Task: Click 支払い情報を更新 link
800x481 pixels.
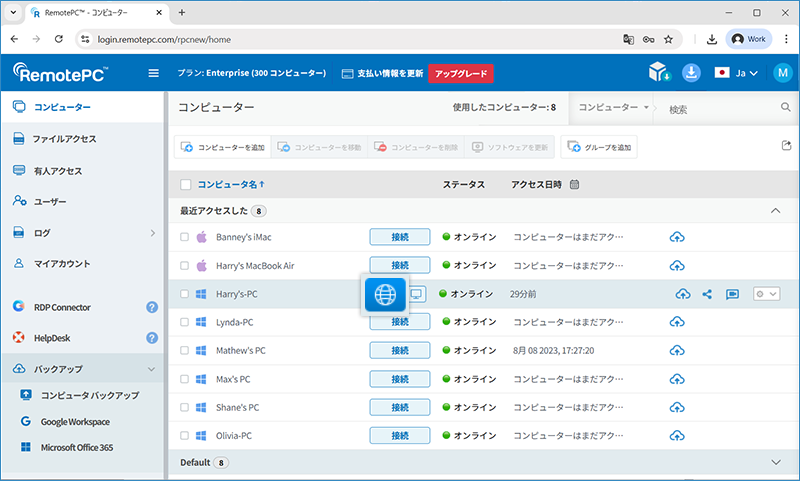Action: (383, 73)
